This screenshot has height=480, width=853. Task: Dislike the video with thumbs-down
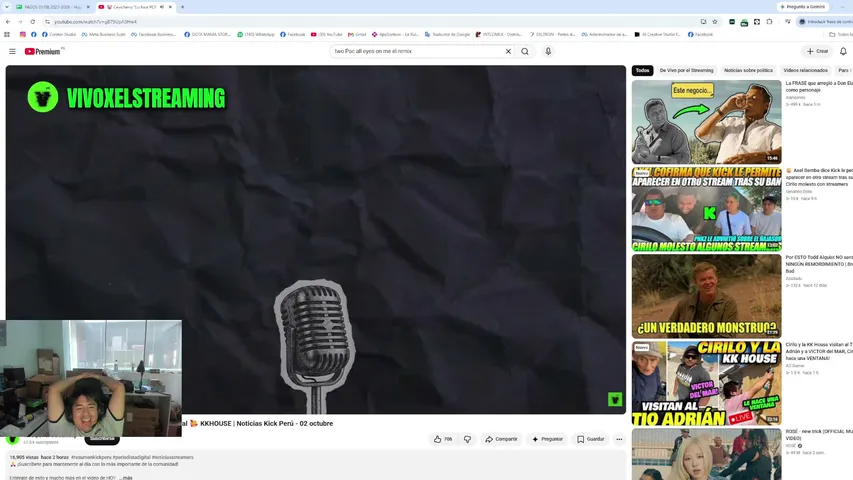(467, 439)
